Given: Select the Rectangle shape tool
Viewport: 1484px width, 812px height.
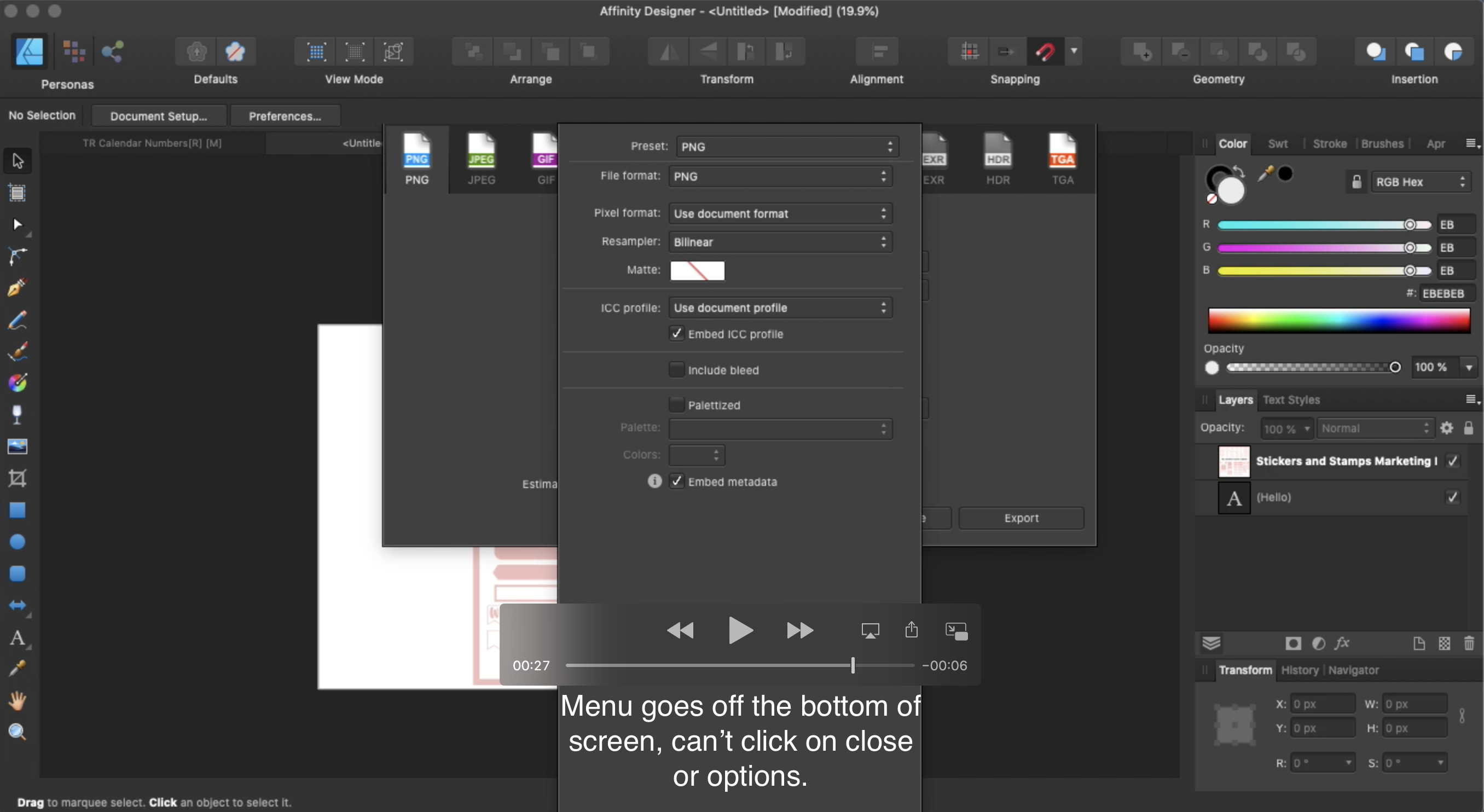Looking at the screenshot, I should pyautogui.click(x=18, y=510).
